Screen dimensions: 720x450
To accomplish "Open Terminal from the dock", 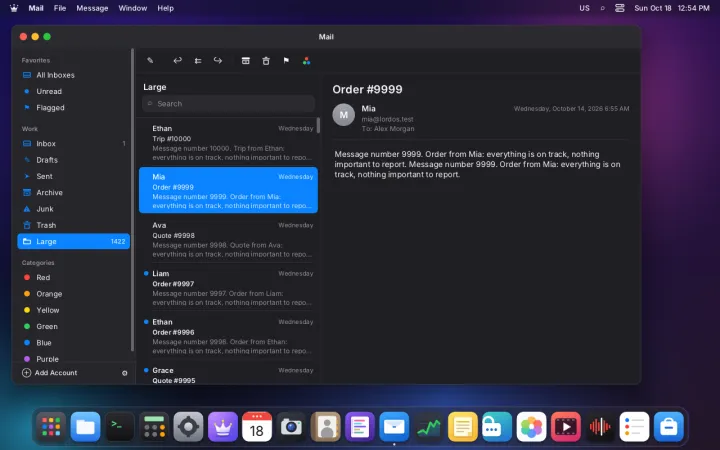I will pos(119,427).
